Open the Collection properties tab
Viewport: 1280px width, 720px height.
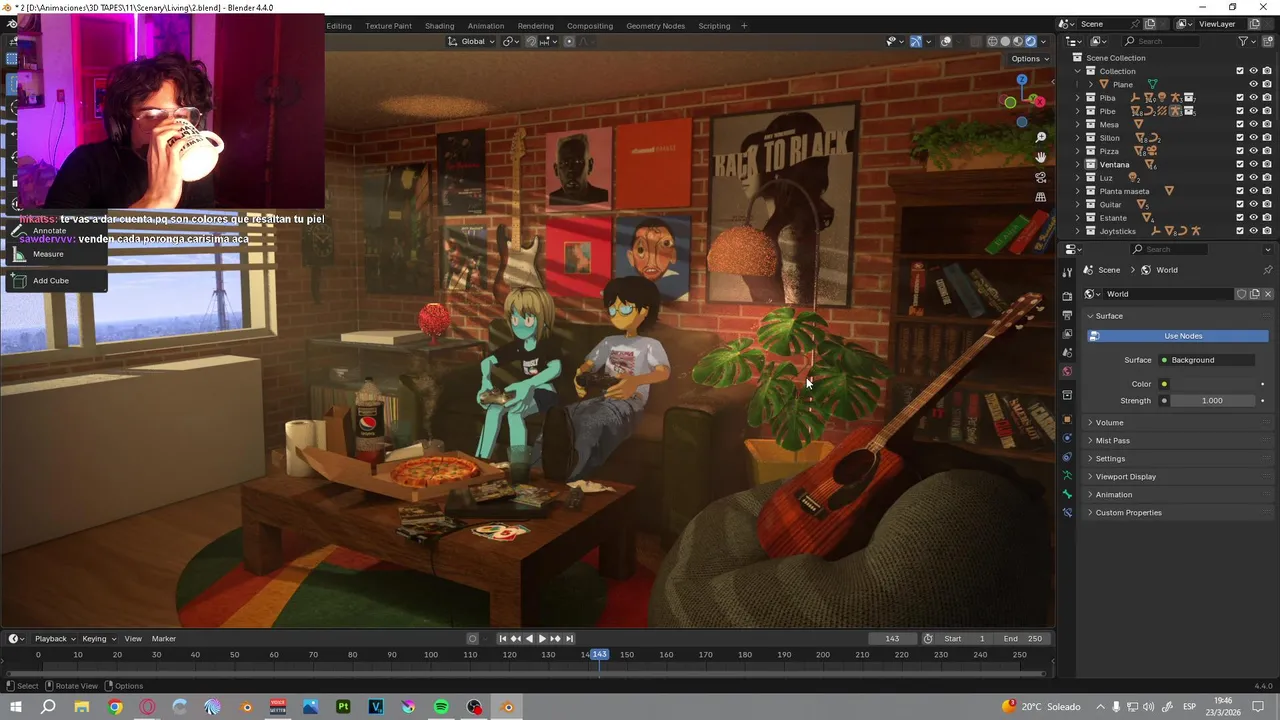[x=1067, y=395]
